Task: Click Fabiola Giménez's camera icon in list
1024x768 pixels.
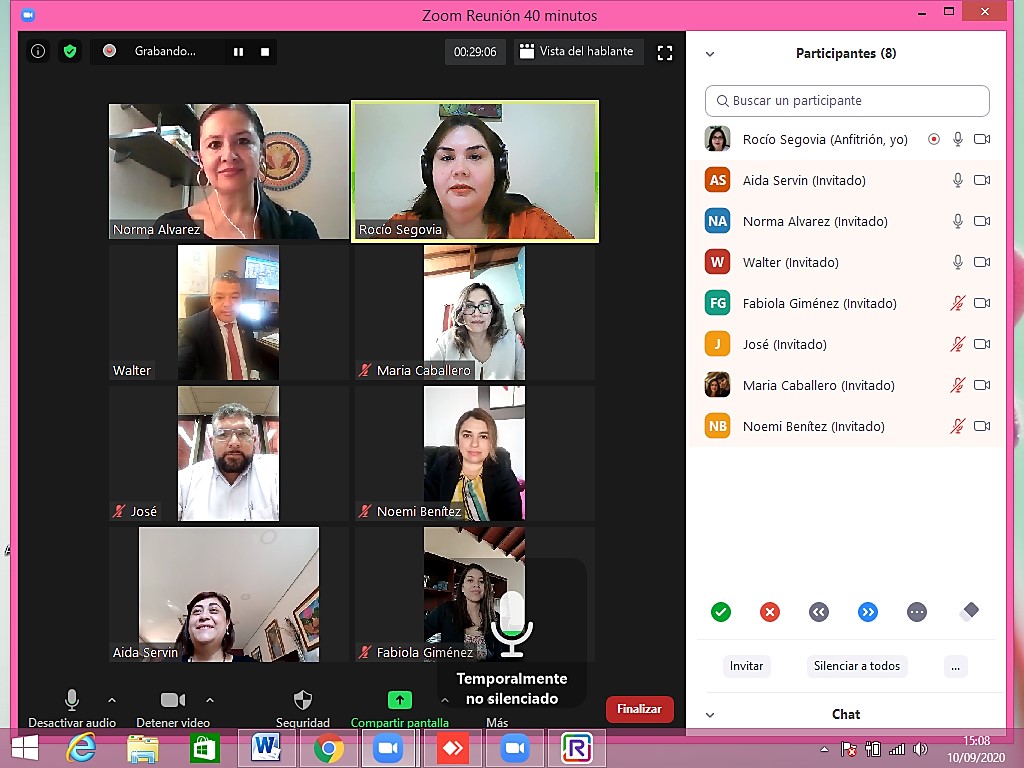Action: (x=982, y=303)
